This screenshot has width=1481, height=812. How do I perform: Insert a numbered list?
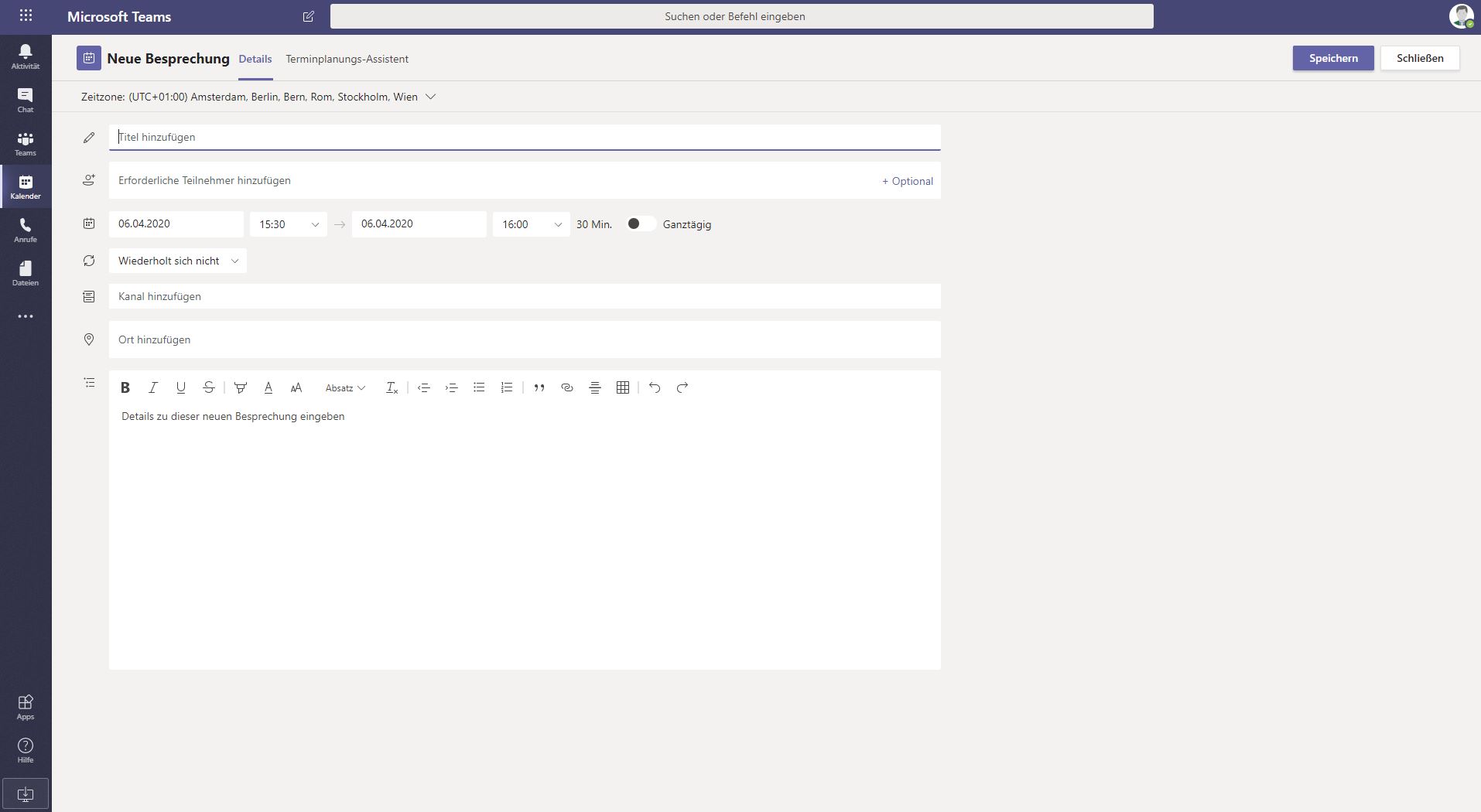[507, 387]
